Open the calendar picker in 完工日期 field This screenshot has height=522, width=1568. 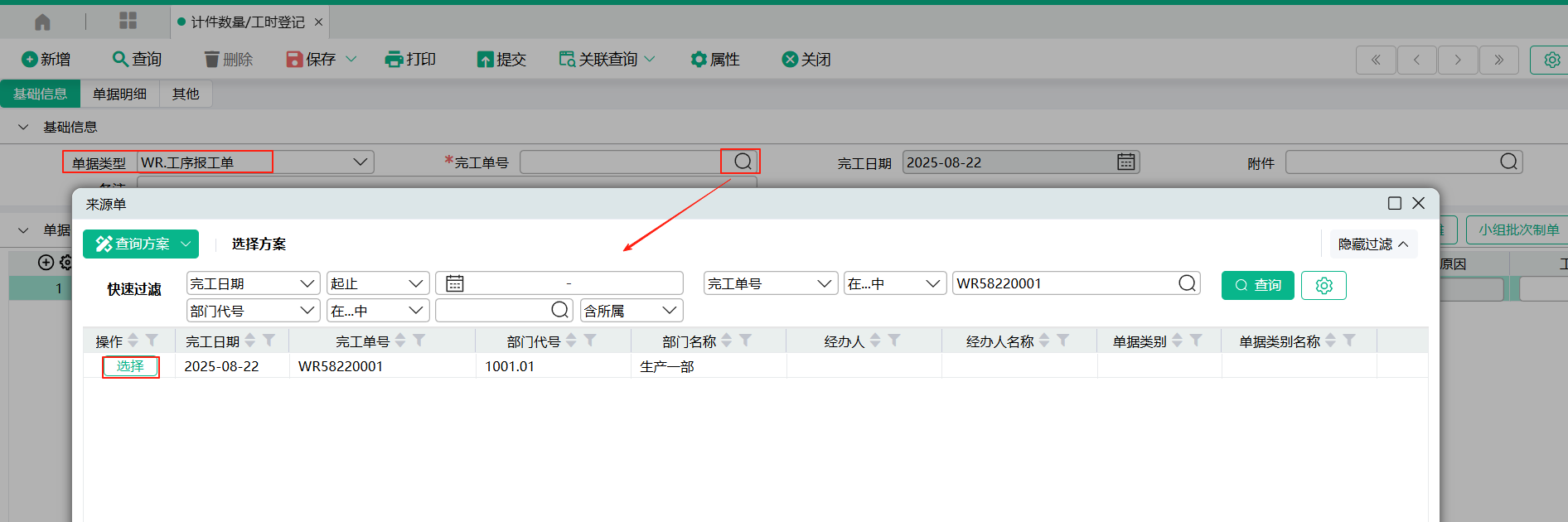coord(1125,162)
